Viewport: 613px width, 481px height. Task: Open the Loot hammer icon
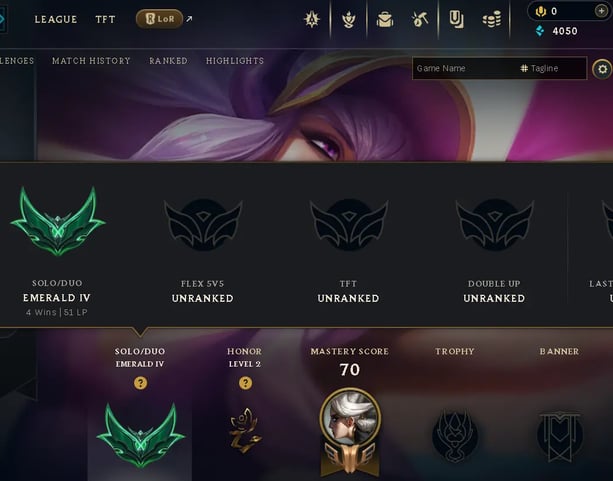click(x=420, y=19)
